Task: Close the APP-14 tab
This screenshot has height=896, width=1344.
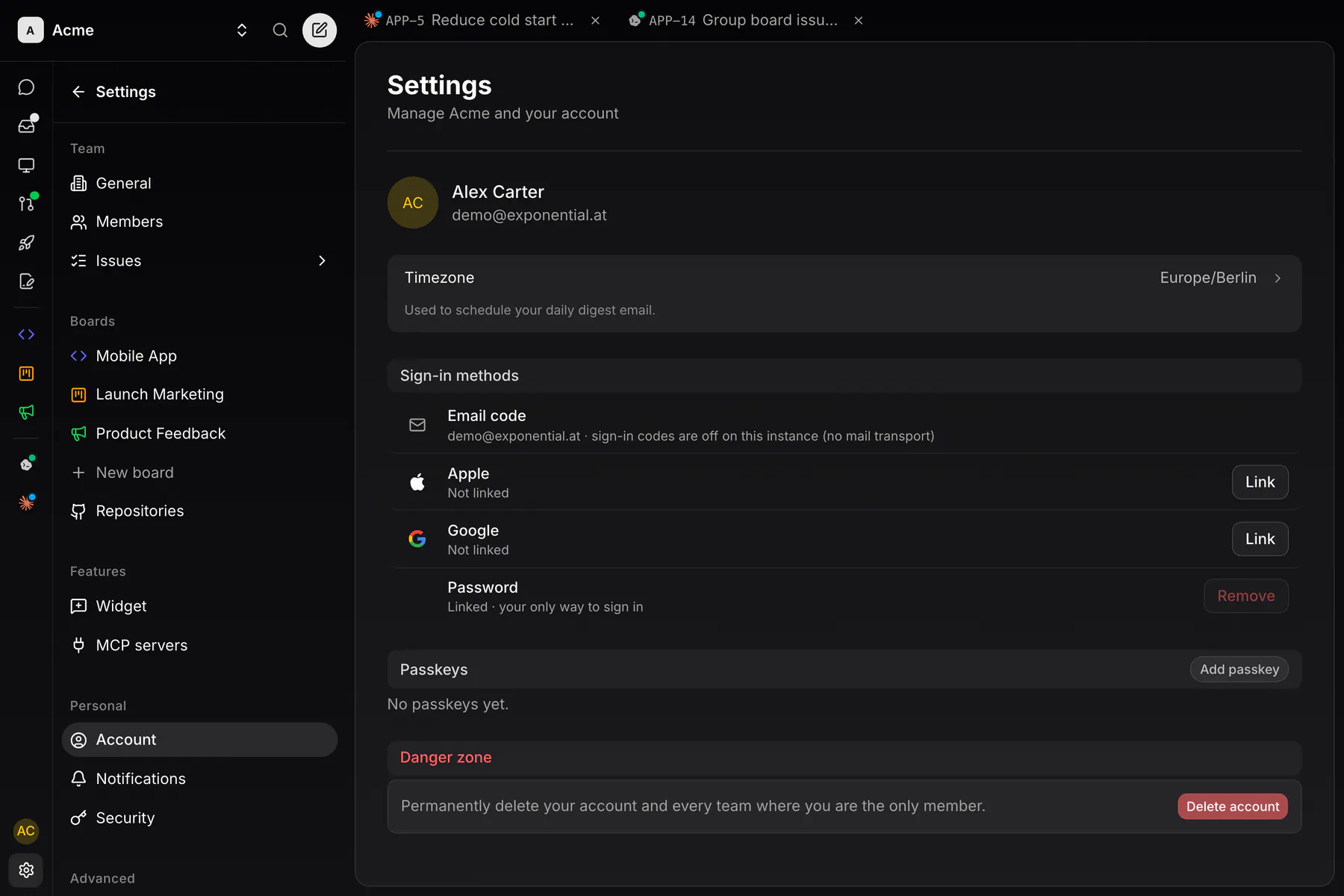Action: (x=859, y=20)
